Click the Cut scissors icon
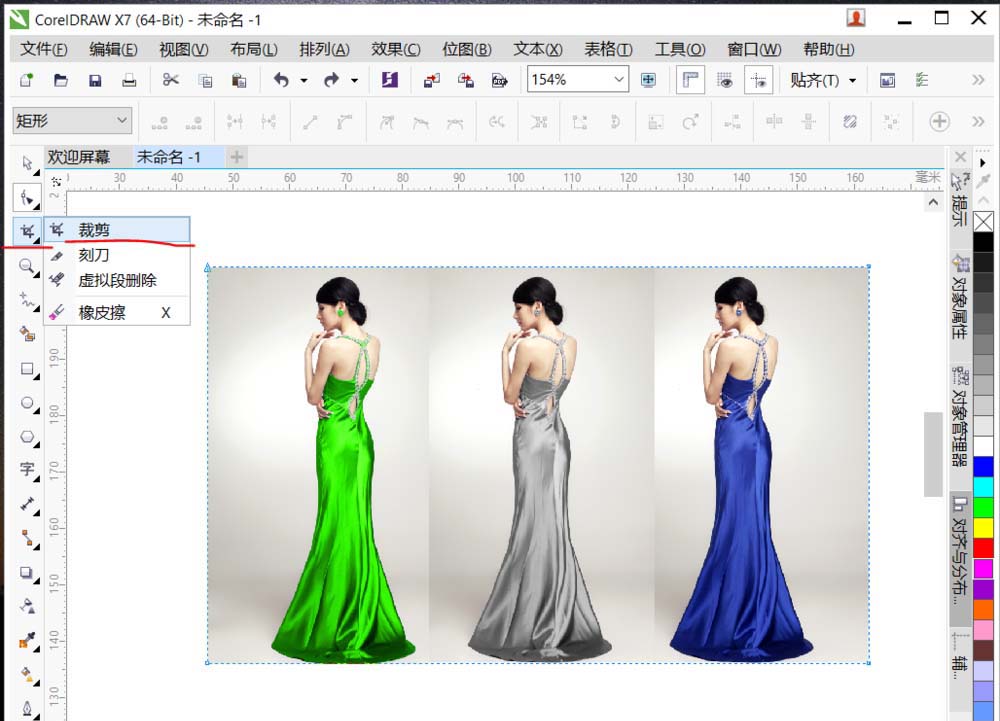This screenshot has width=1000, height=721. (171, 80)
